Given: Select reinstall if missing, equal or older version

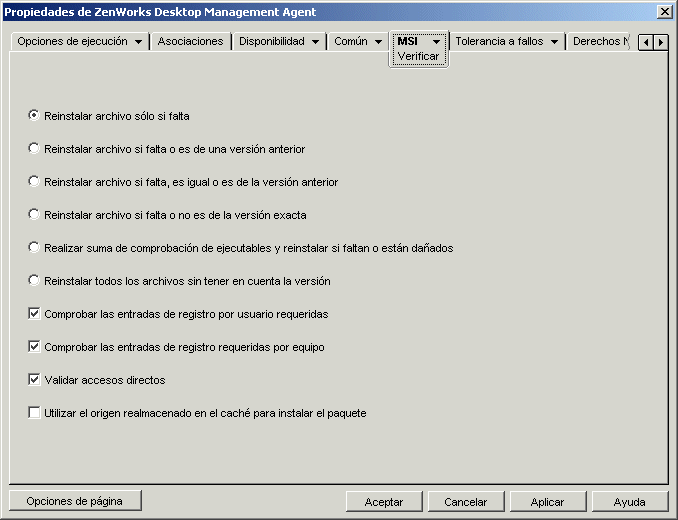Looking at the screenshot, I should 34,181.
